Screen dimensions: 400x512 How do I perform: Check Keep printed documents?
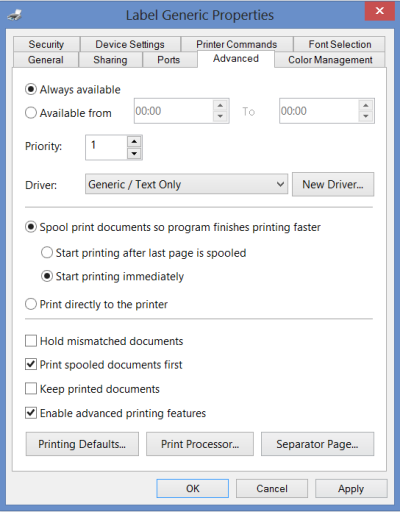(31, 389)
